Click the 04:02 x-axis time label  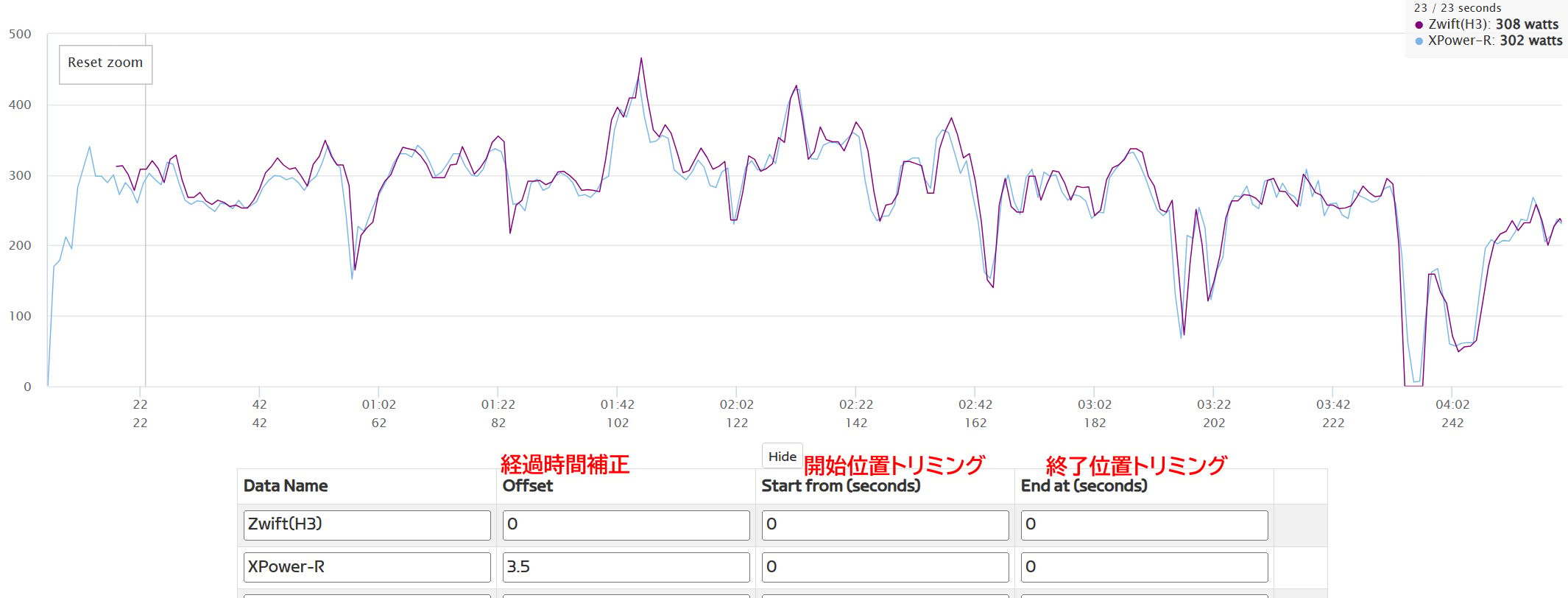1452,404
